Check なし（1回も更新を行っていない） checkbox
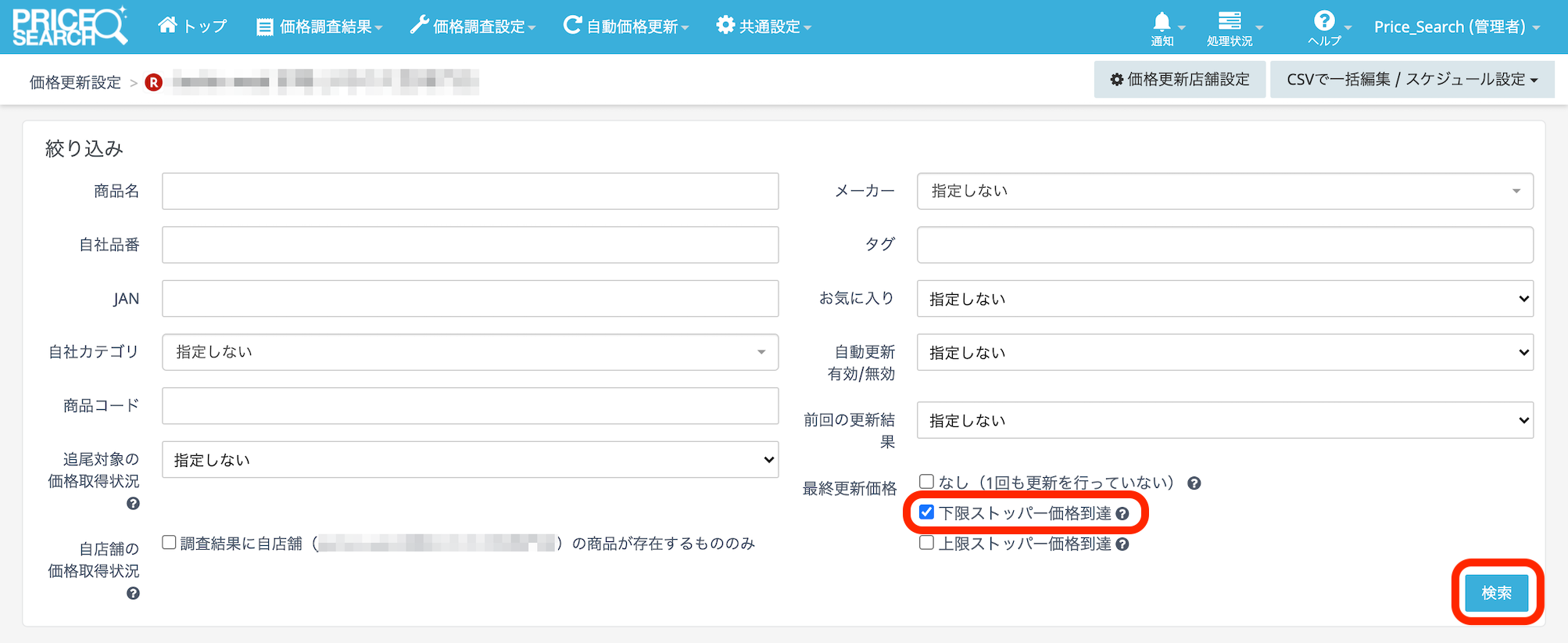The image size is (1568, 643). tap(926, 482)
